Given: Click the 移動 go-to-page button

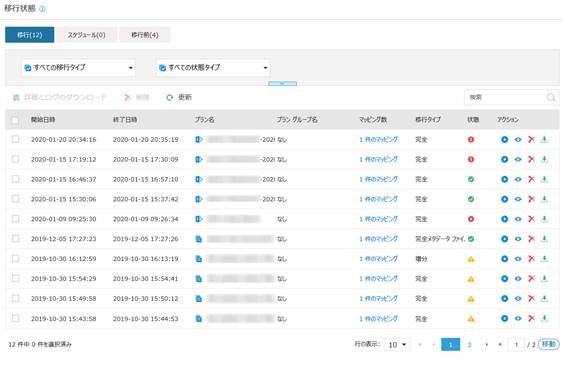Looking at the screenshot, I should (x=549, y=344).
